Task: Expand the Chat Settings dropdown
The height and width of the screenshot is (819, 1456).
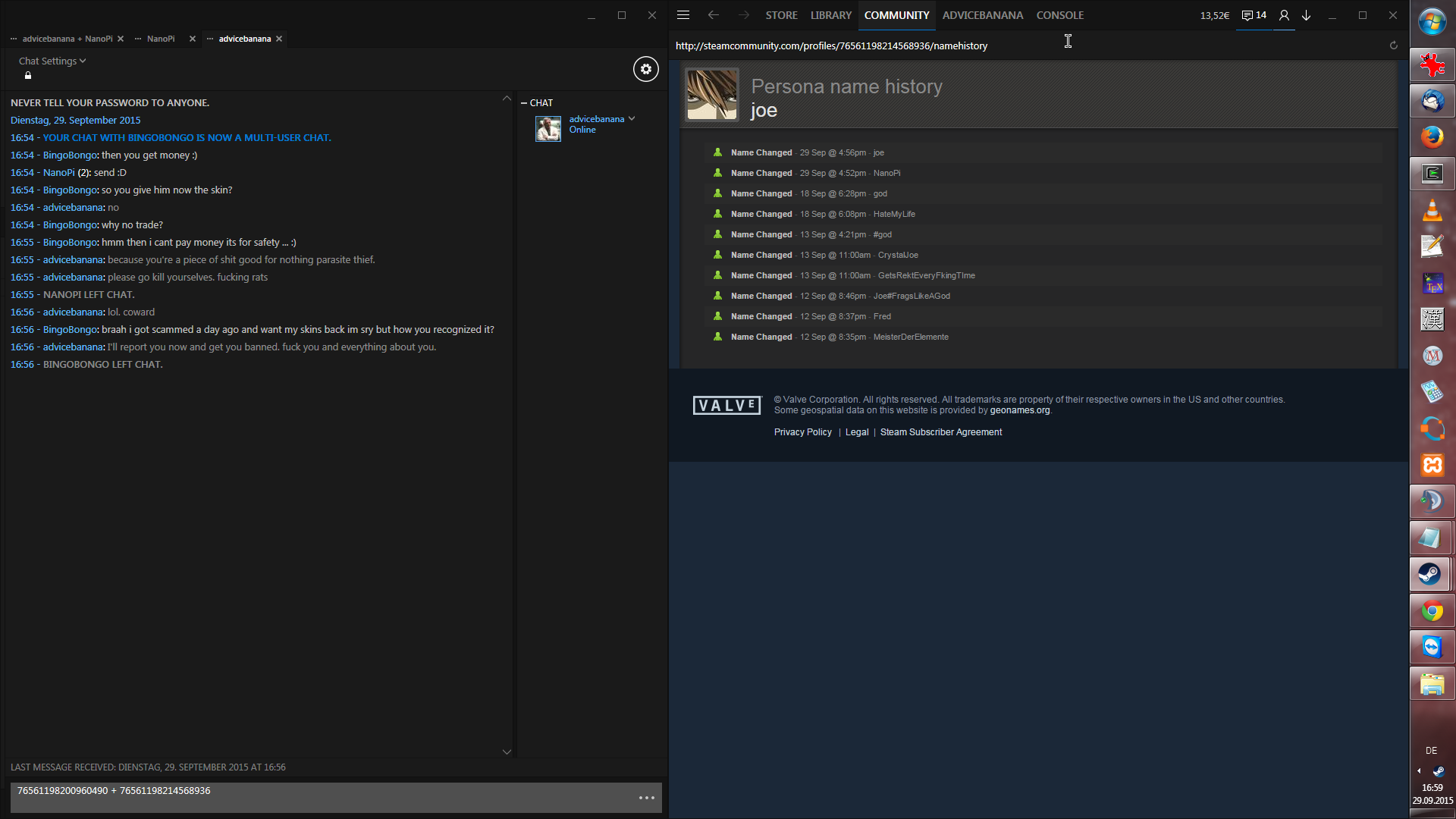Action: click(52, 61)
